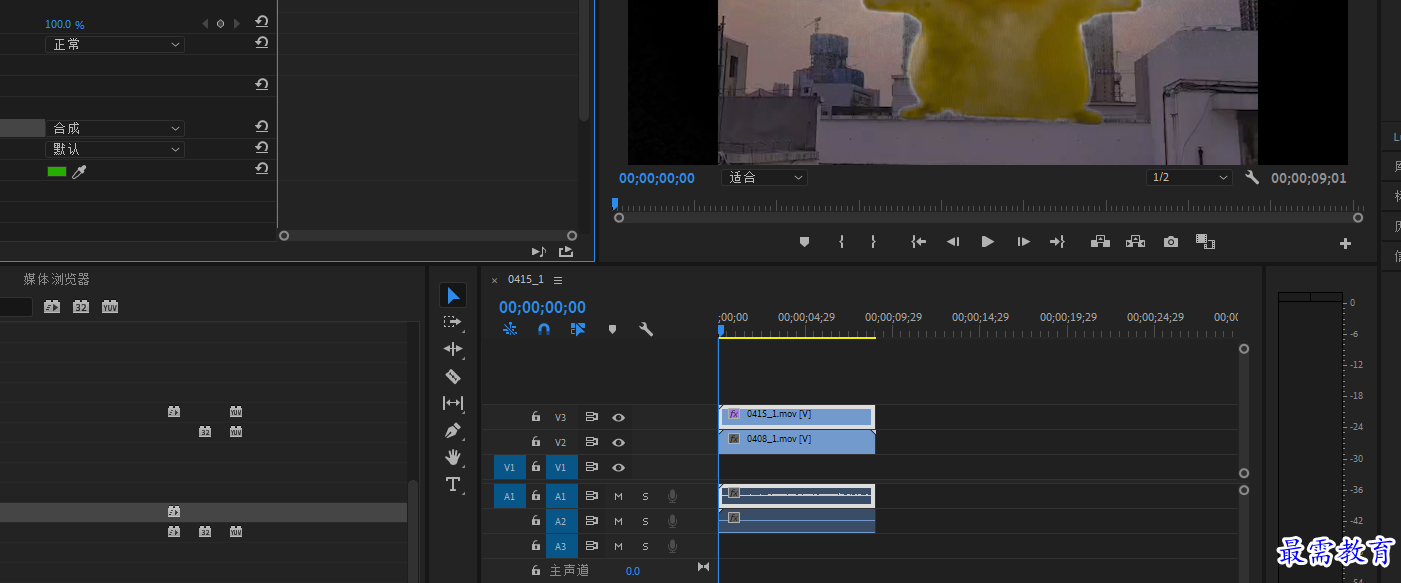The height and width of the screenshot is (583, 1401).
Task: Select the Slip tool
Action: coord(453,403)
